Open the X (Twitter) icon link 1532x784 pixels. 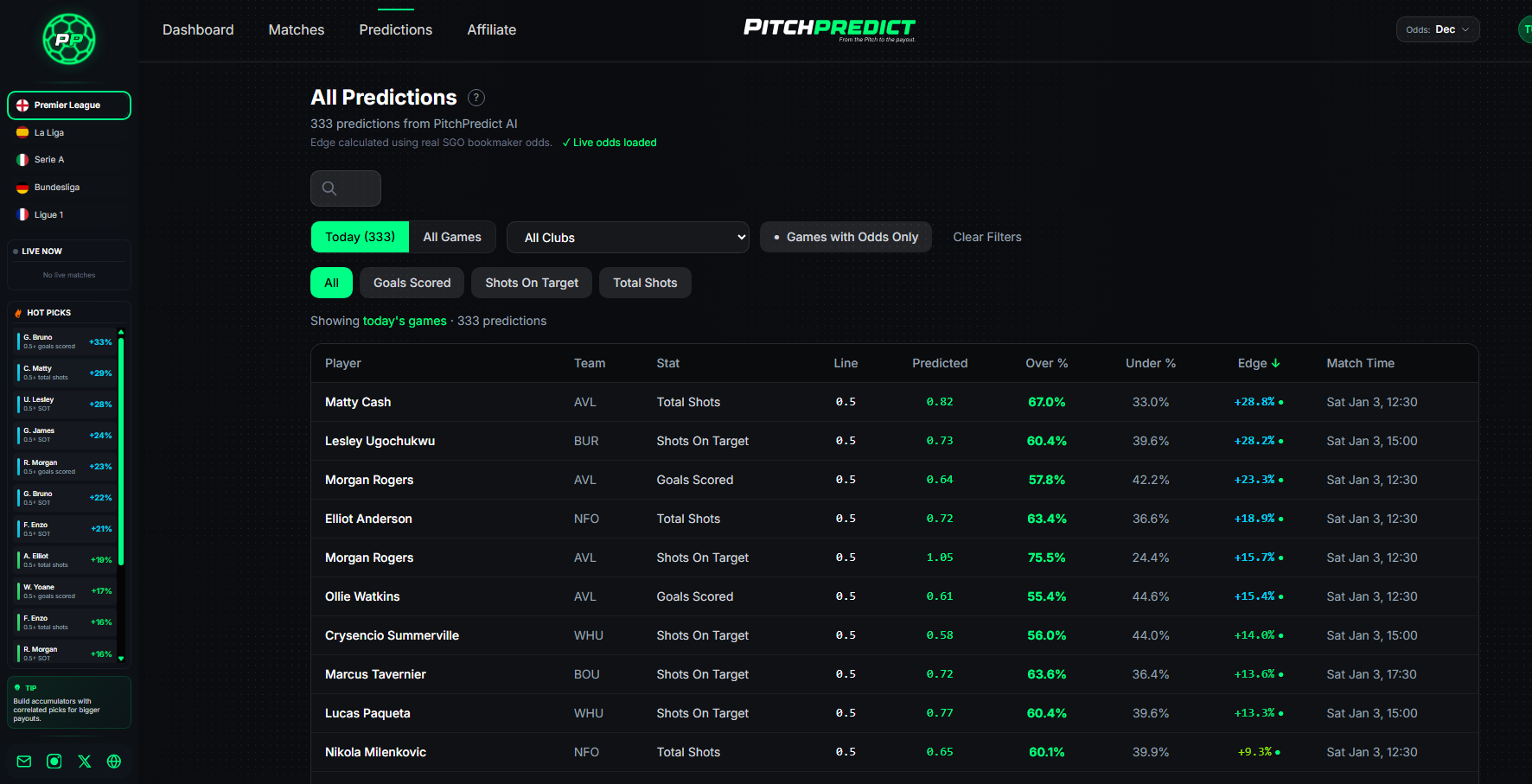[85, 762]
